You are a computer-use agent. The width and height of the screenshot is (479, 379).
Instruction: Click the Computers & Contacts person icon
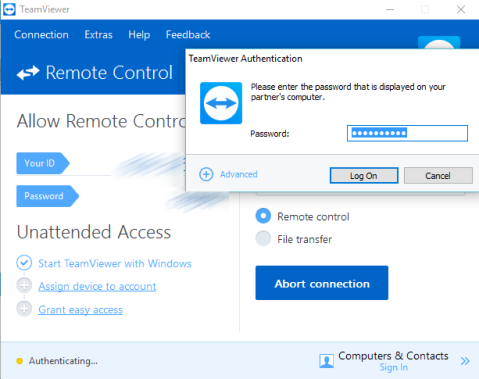326,361
